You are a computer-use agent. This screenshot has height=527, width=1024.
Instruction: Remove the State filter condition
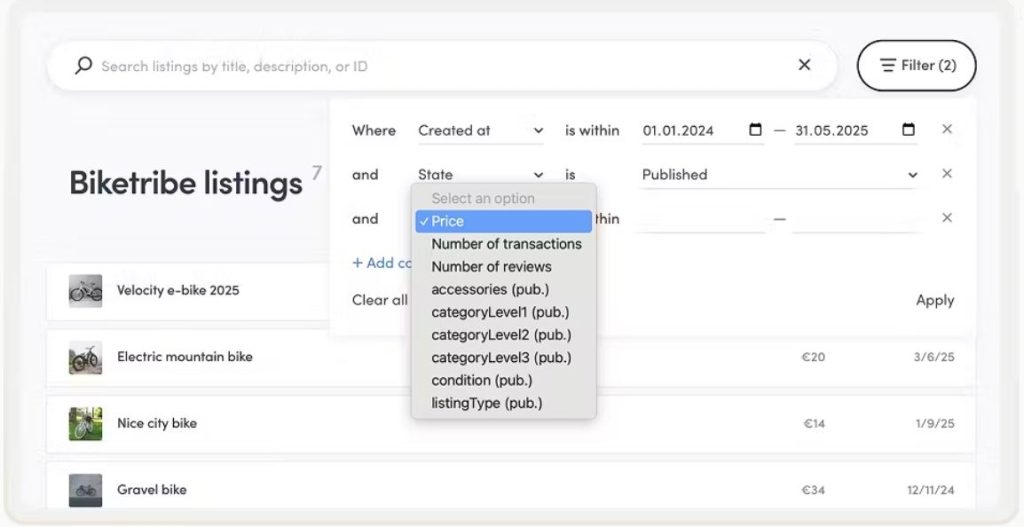[947, 174]
